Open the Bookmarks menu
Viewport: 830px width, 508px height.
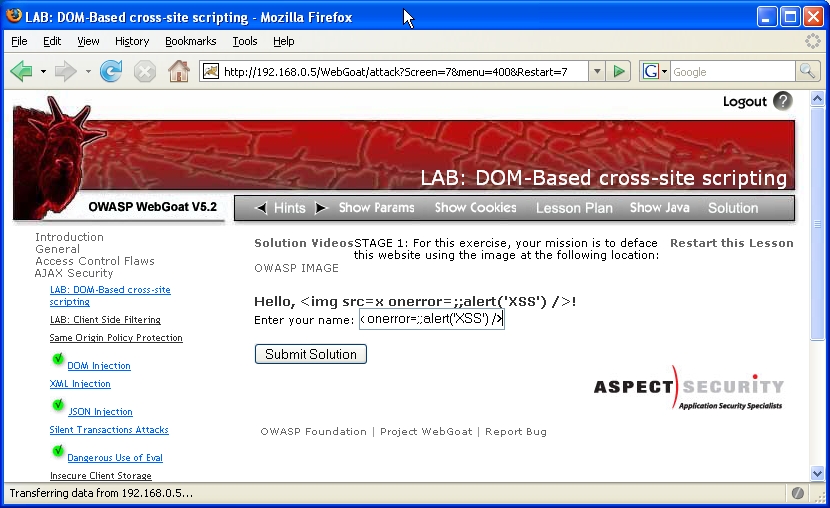(x=190, y=41)
